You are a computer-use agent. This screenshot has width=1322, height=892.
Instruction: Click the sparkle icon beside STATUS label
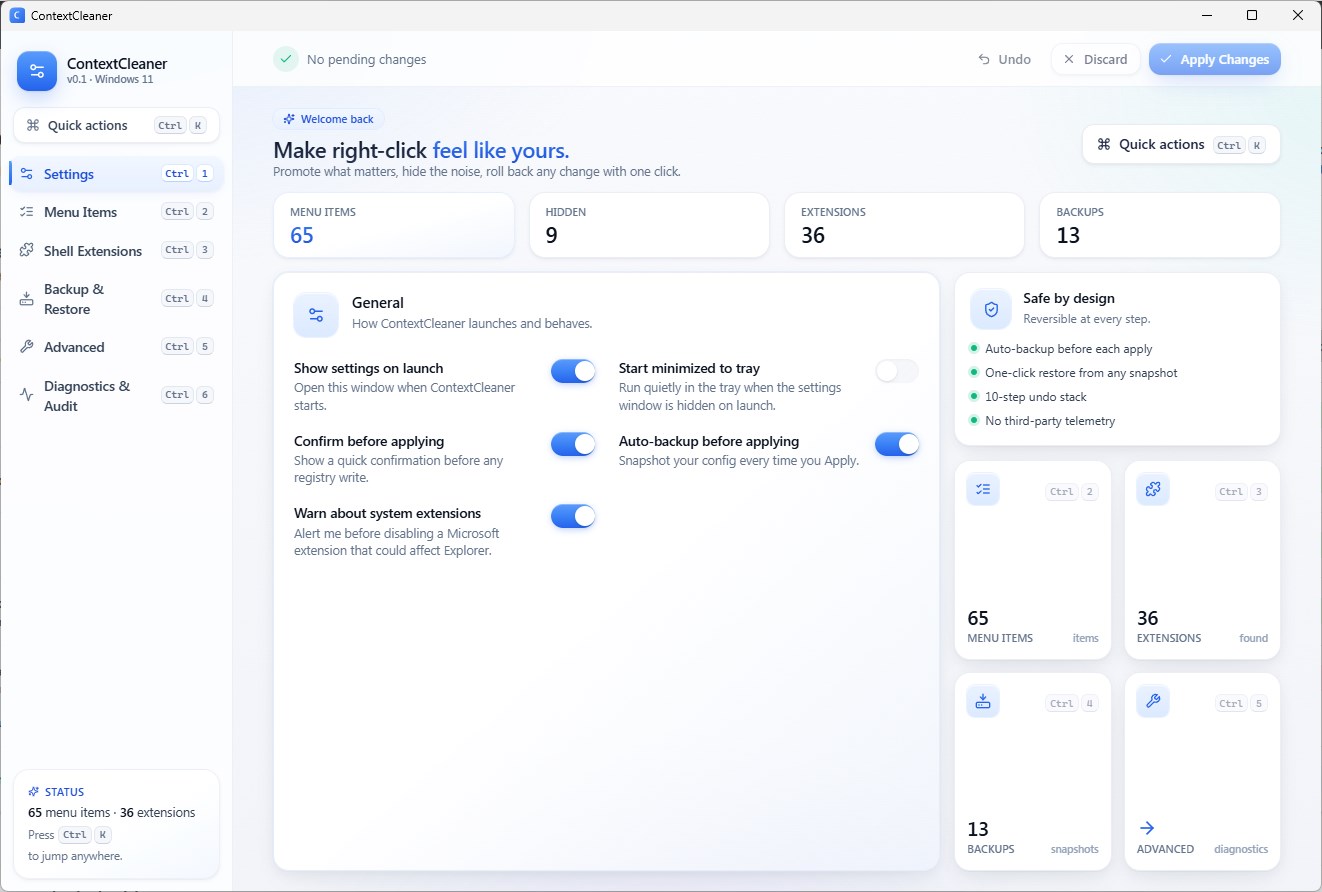tap(34, 792)
